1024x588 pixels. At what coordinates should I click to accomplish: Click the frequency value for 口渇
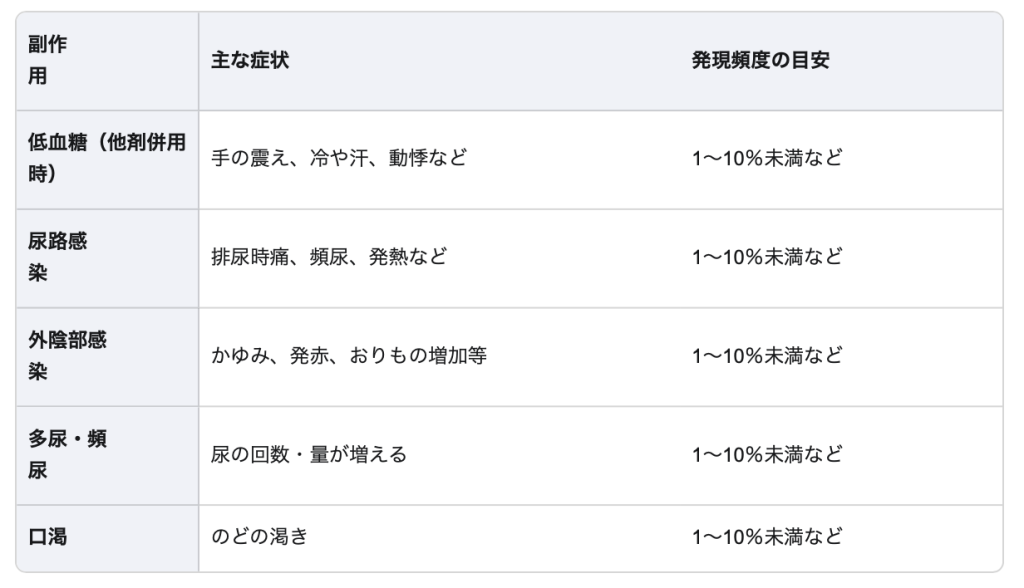pos(767,536)
